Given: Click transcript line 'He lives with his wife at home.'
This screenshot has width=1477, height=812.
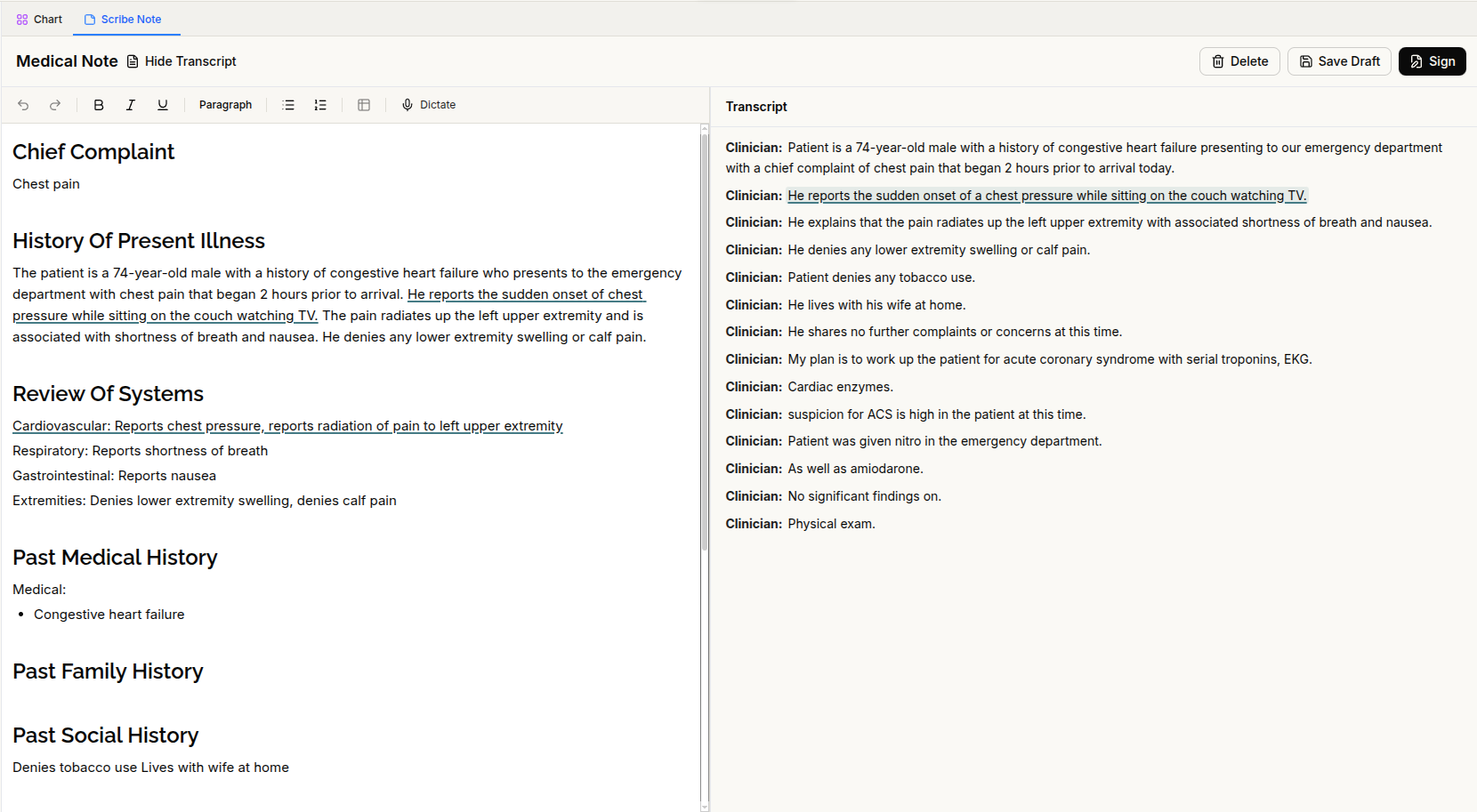Looking at the screenshot, I should pyautogui.click(x=876, y=305).
